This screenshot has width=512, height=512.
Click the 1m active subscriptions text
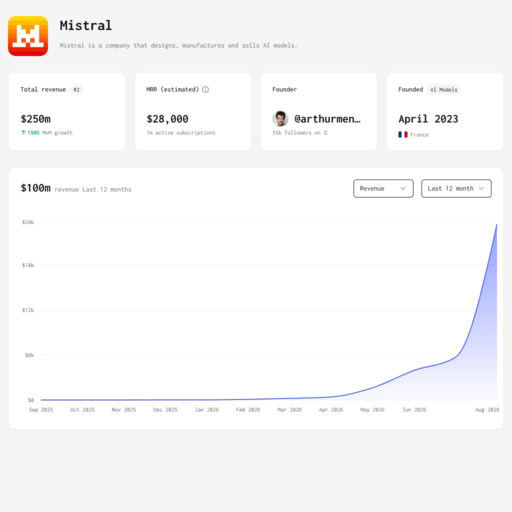(181, 133)
